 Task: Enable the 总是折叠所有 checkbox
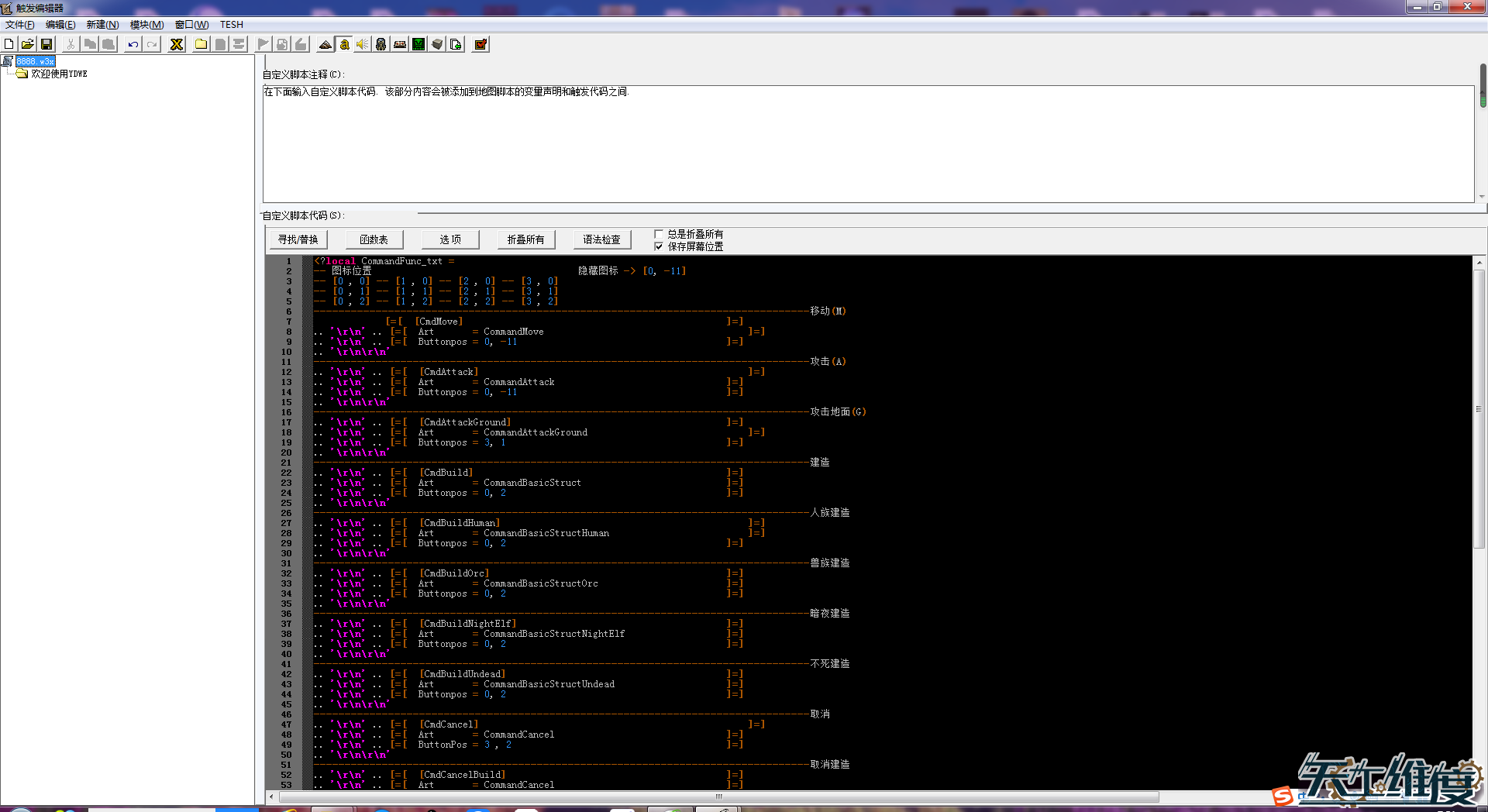659,234
